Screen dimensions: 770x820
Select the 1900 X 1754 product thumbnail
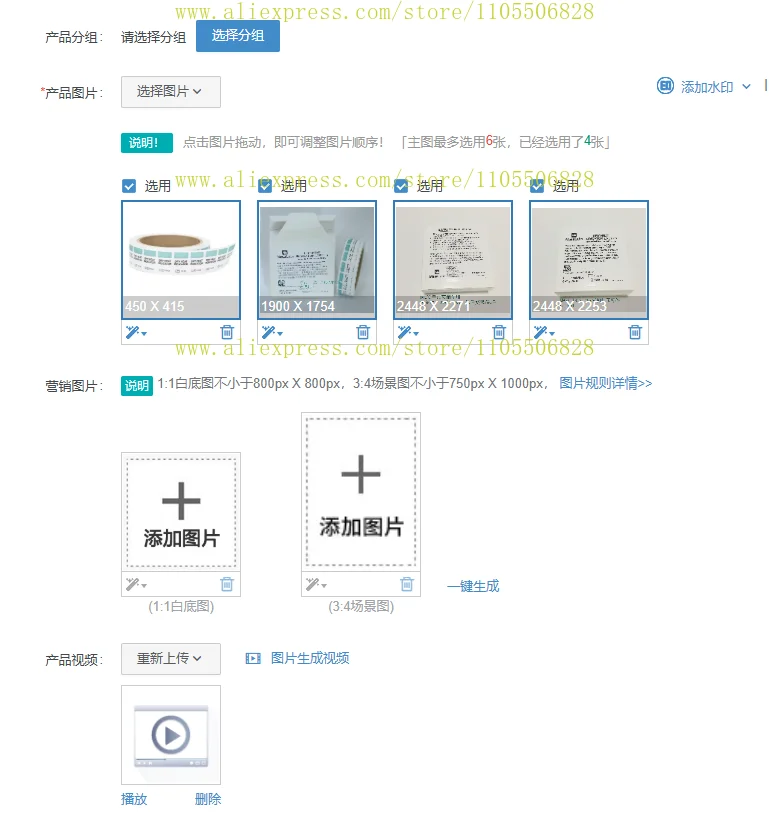tap(317, 260)
